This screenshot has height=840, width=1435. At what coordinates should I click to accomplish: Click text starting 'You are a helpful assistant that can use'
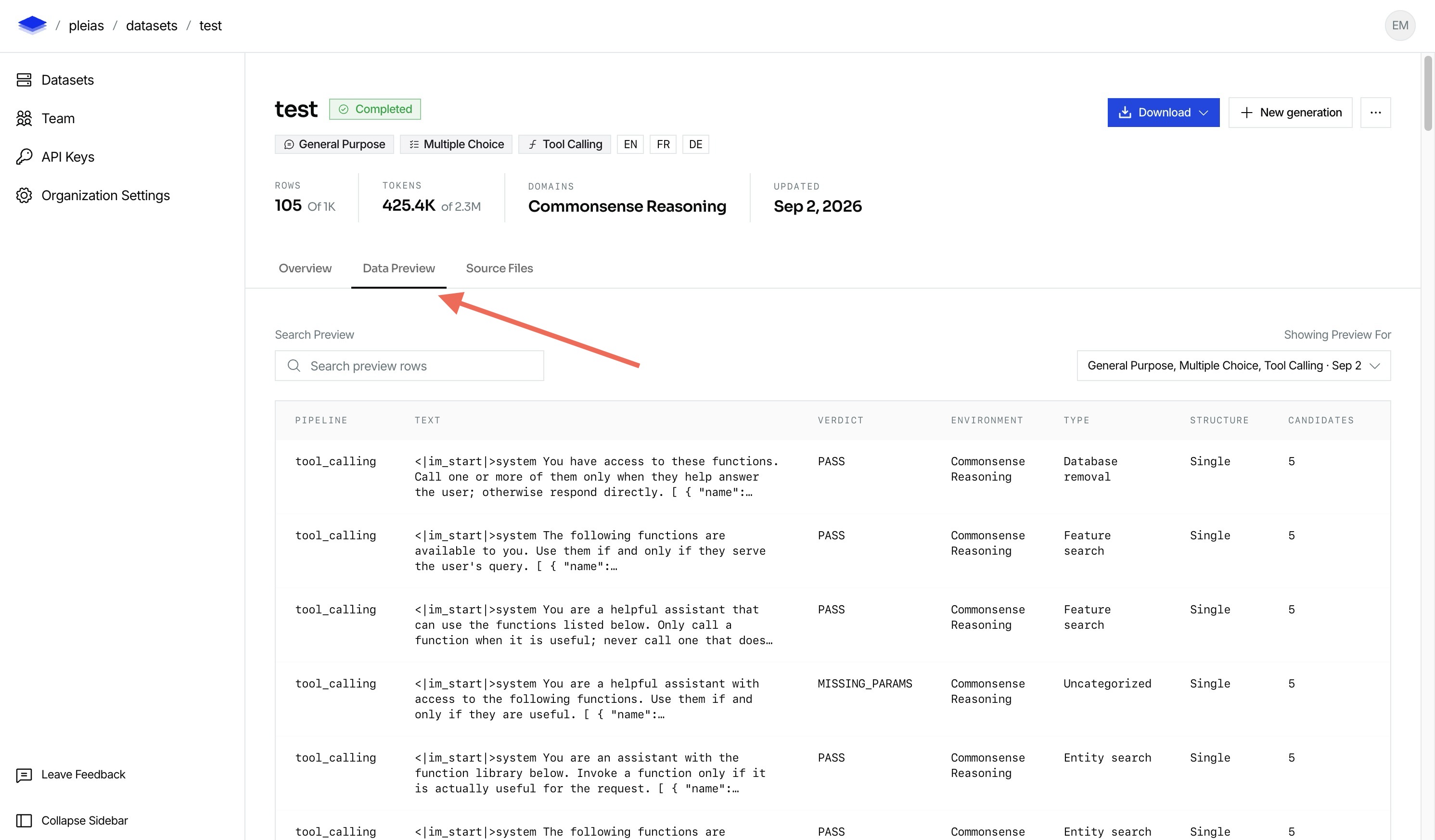point(593,625)
